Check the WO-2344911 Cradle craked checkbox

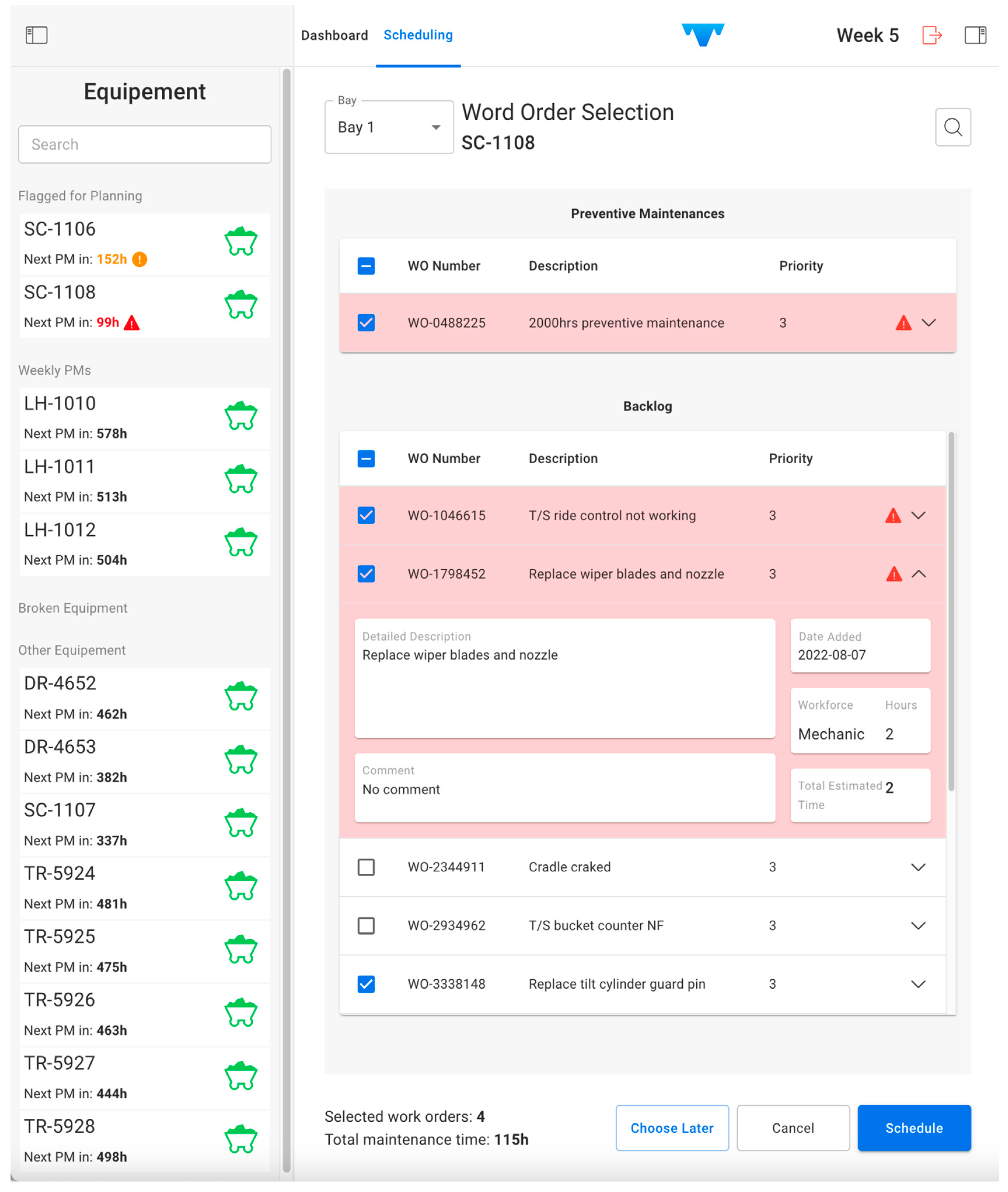coord(366,867)
